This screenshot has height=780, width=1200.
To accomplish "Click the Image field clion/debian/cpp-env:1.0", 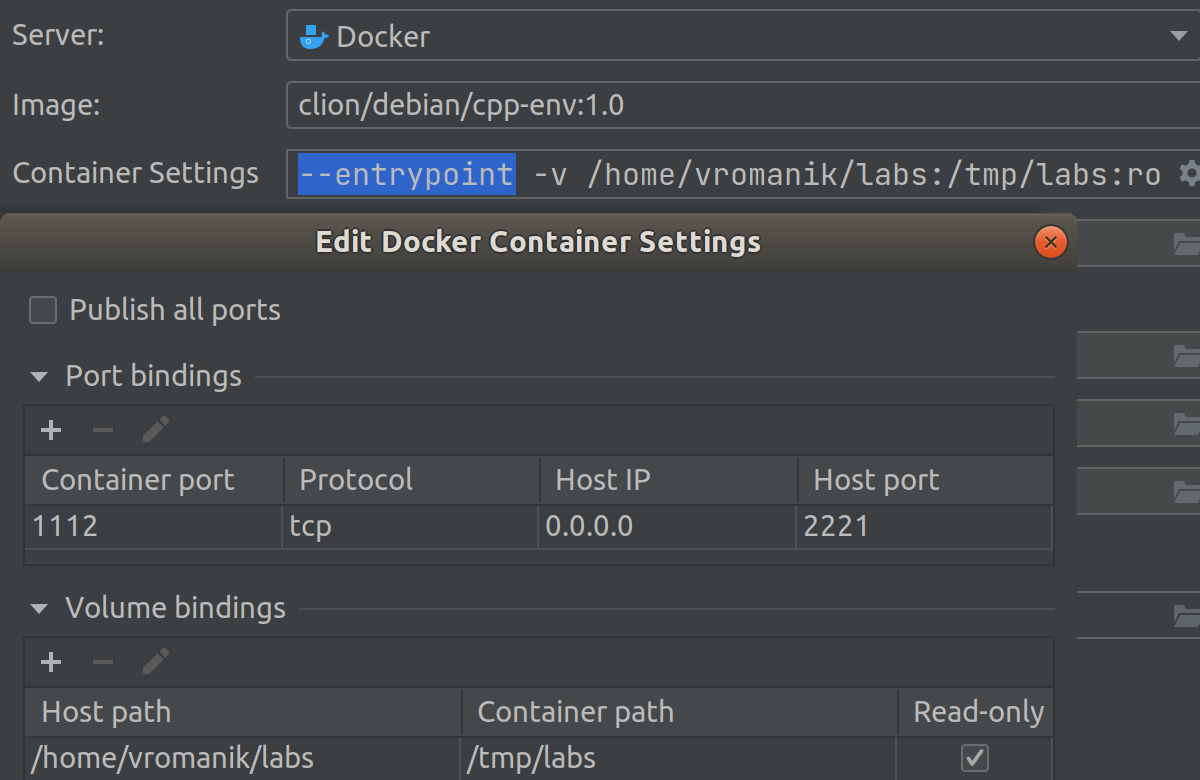I will (x=743, y=105).
